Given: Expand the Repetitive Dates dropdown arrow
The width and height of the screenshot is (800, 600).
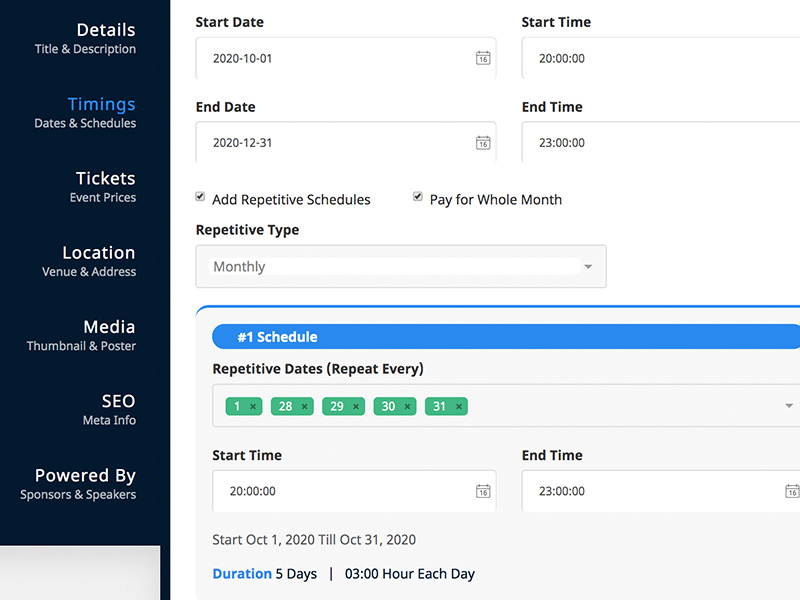Looking at the screenshot, I should coord(789,406).
